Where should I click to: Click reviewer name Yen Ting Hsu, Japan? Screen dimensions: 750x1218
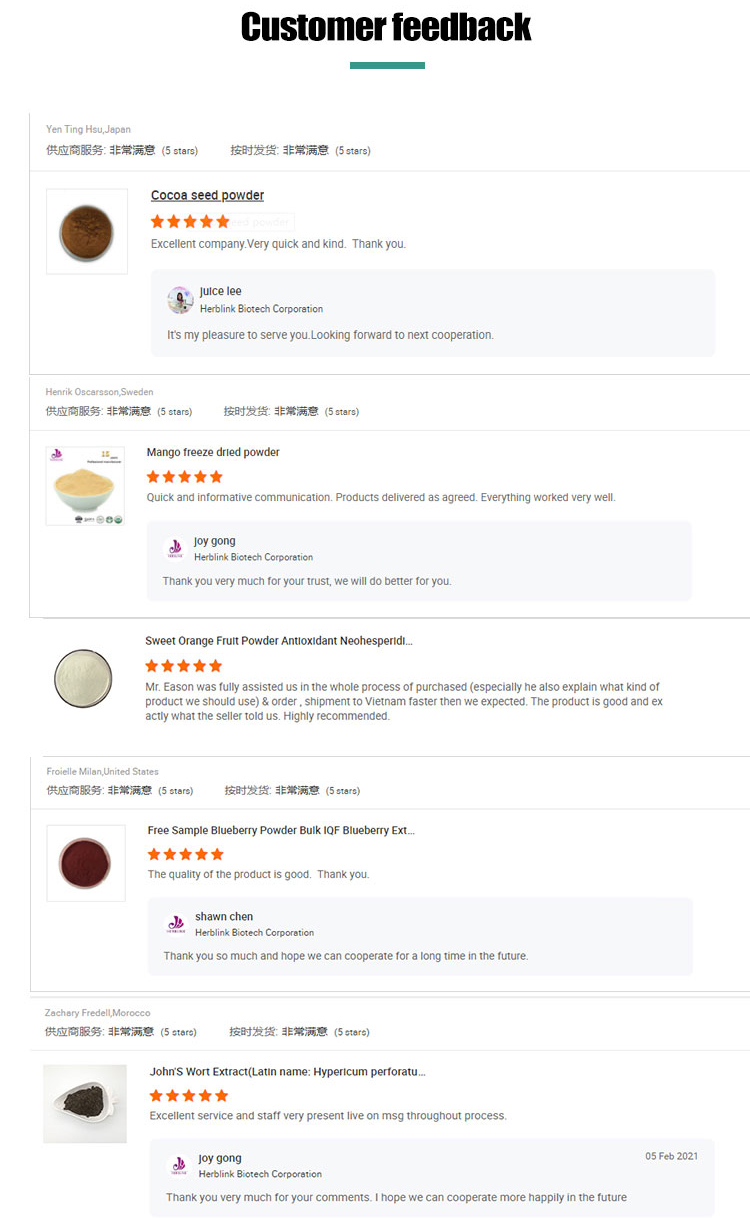(88, 129)
